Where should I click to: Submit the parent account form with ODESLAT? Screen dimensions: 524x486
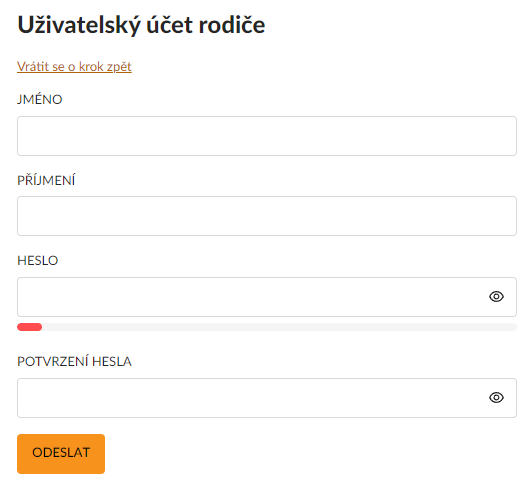[61, 454]
